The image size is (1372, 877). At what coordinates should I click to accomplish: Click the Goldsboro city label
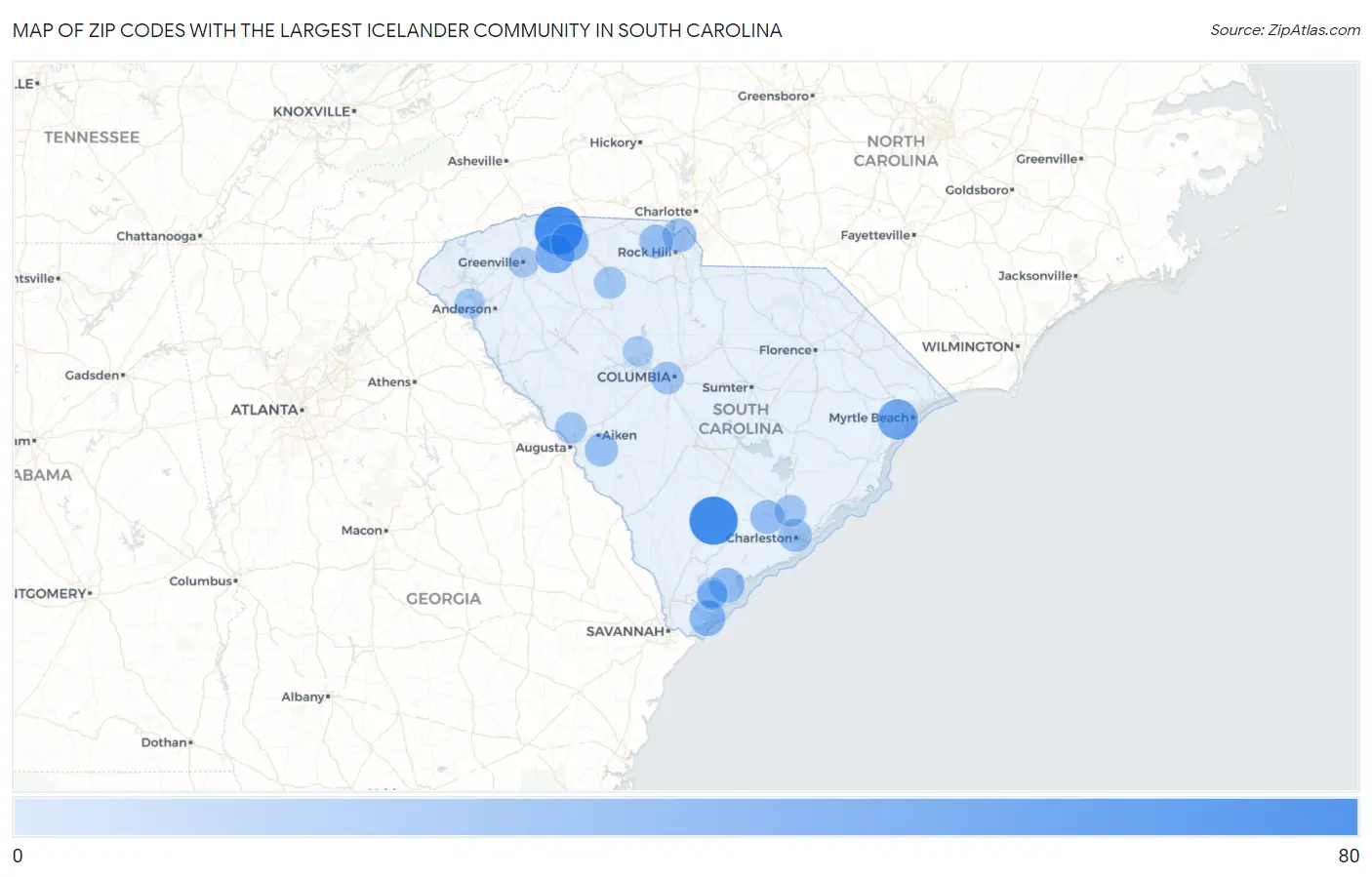pyautogui.click(x=977, y=190)
